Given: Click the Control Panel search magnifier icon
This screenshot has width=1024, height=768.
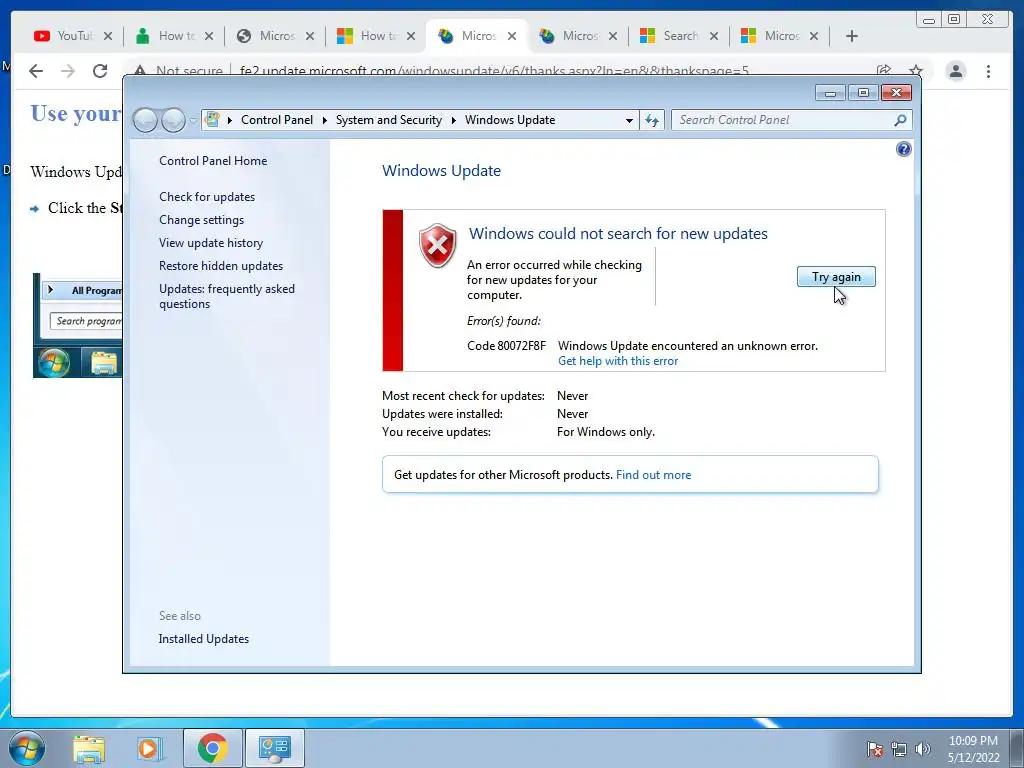Looking at the screenshot, I should point(900,120).
